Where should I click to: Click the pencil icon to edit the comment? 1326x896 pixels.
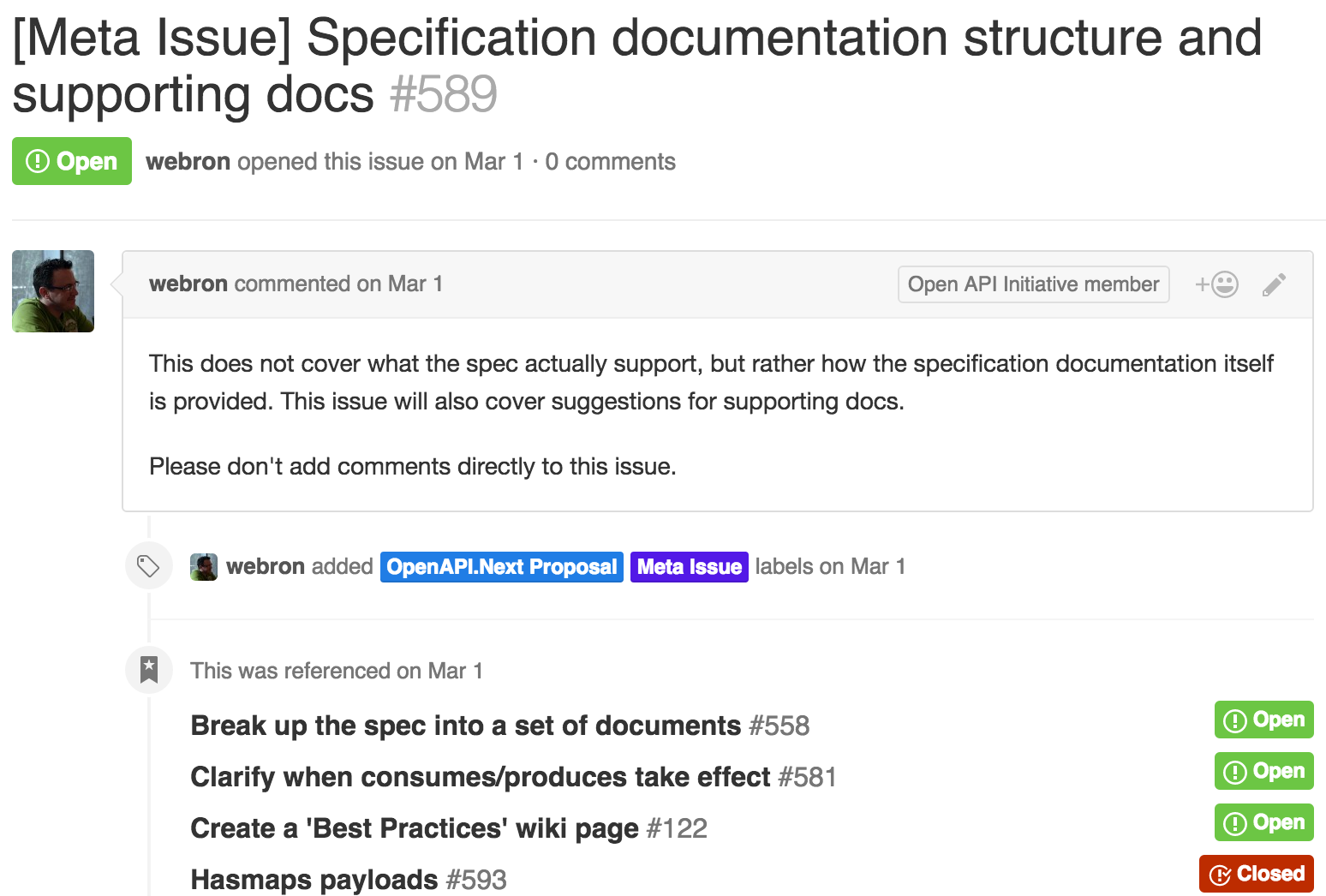(x=1274, y=284)
